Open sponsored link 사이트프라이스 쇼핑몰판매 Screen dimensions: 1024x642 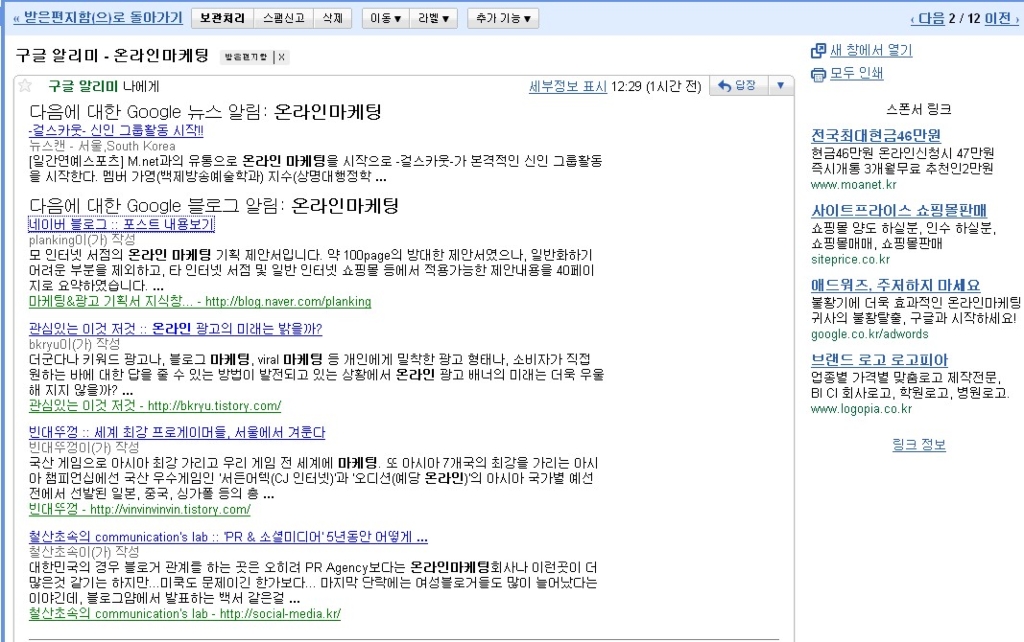tap(899, 210)
